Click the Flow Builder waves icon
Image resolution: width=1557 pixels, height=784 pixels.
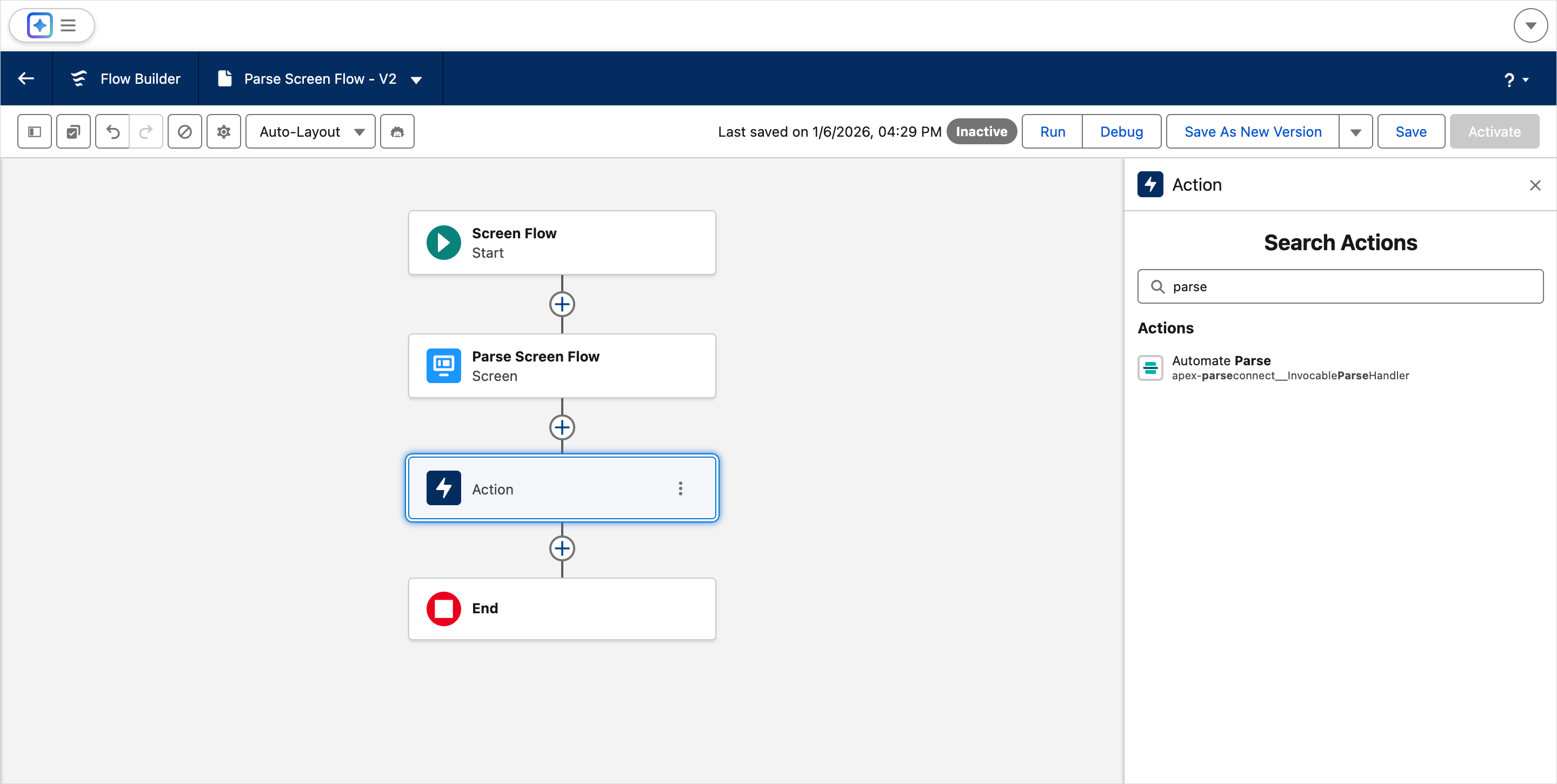pos(79,78)
